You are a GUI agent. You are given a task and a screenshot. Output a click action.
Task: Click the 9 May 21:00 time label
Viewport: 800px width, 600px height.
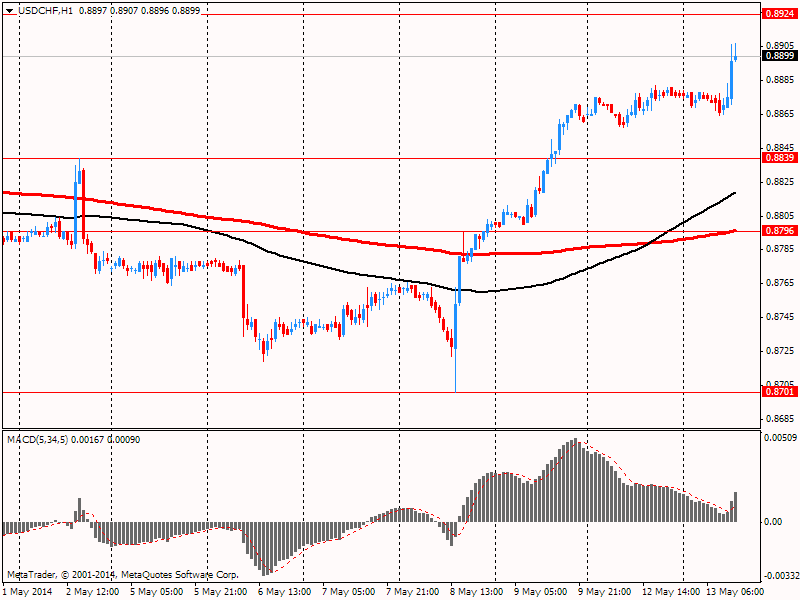coord(605,592)
